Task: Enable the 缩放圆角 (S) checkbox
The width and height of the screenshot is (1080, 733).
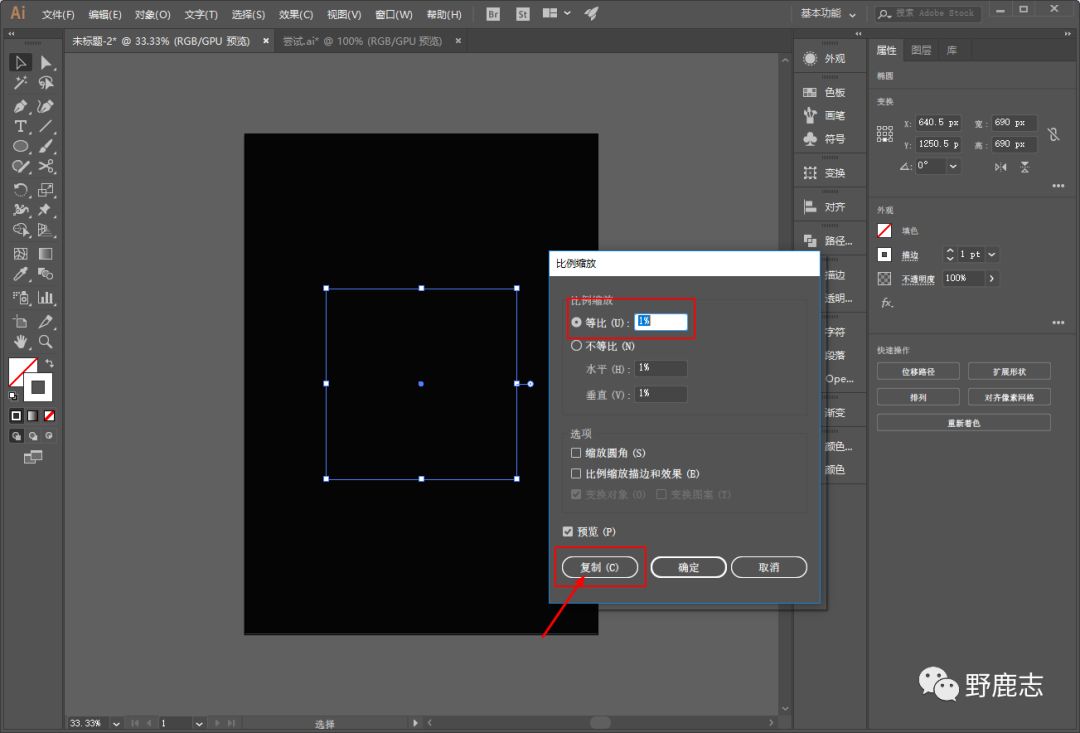Action: coord(576,453)
